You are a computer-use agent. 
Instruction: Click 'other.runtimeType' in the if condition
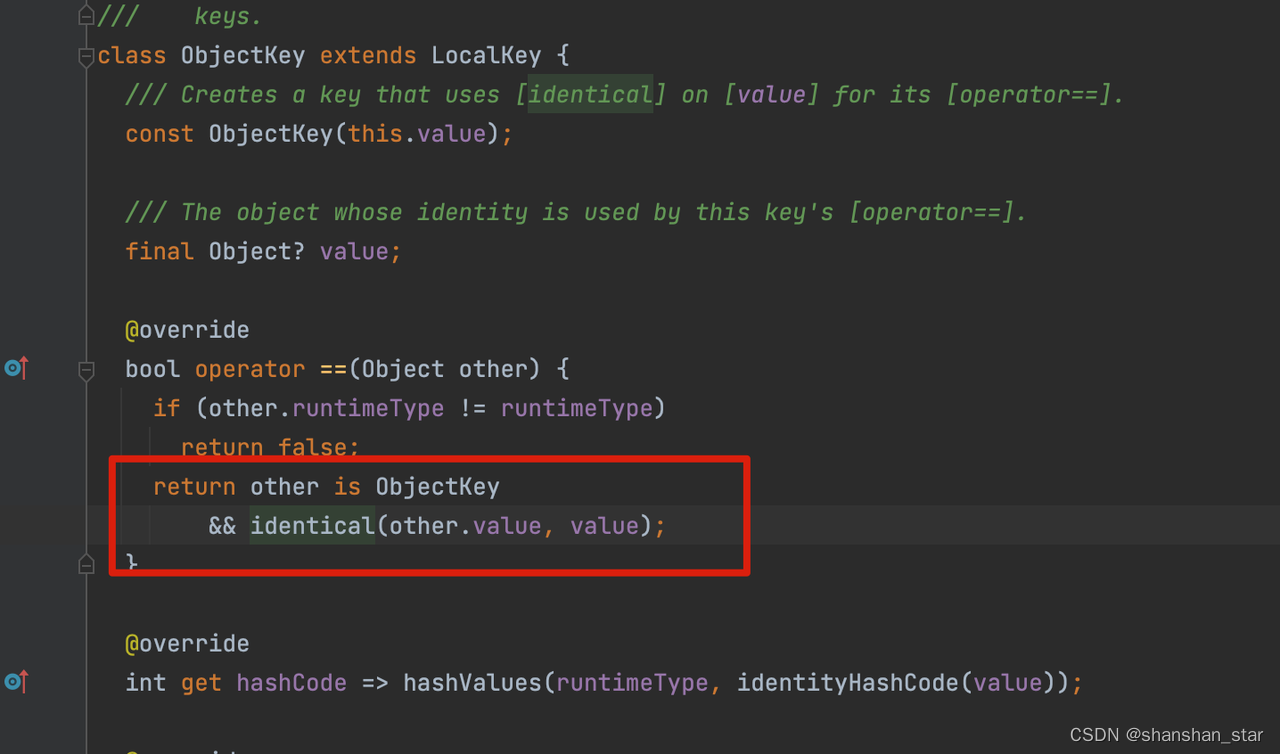(x=326, y=408)
